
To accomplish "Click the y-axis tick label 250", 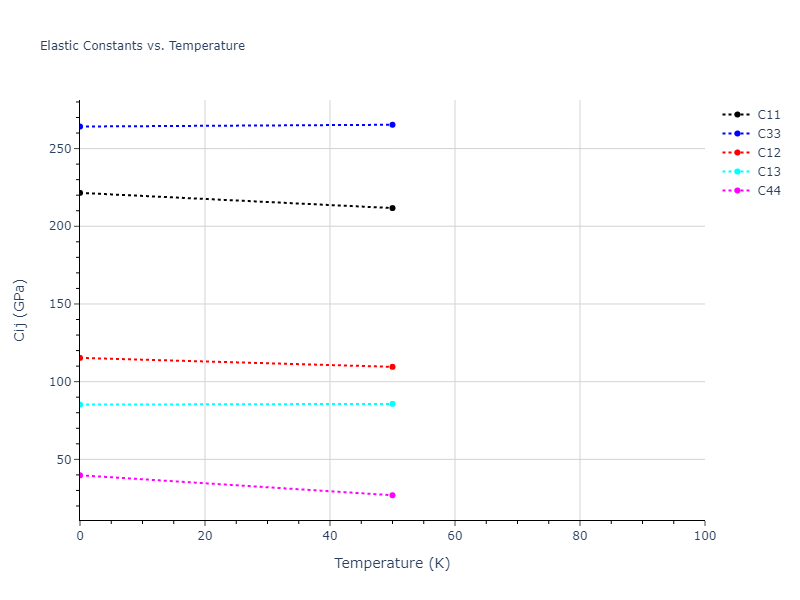I will point(60,149).
